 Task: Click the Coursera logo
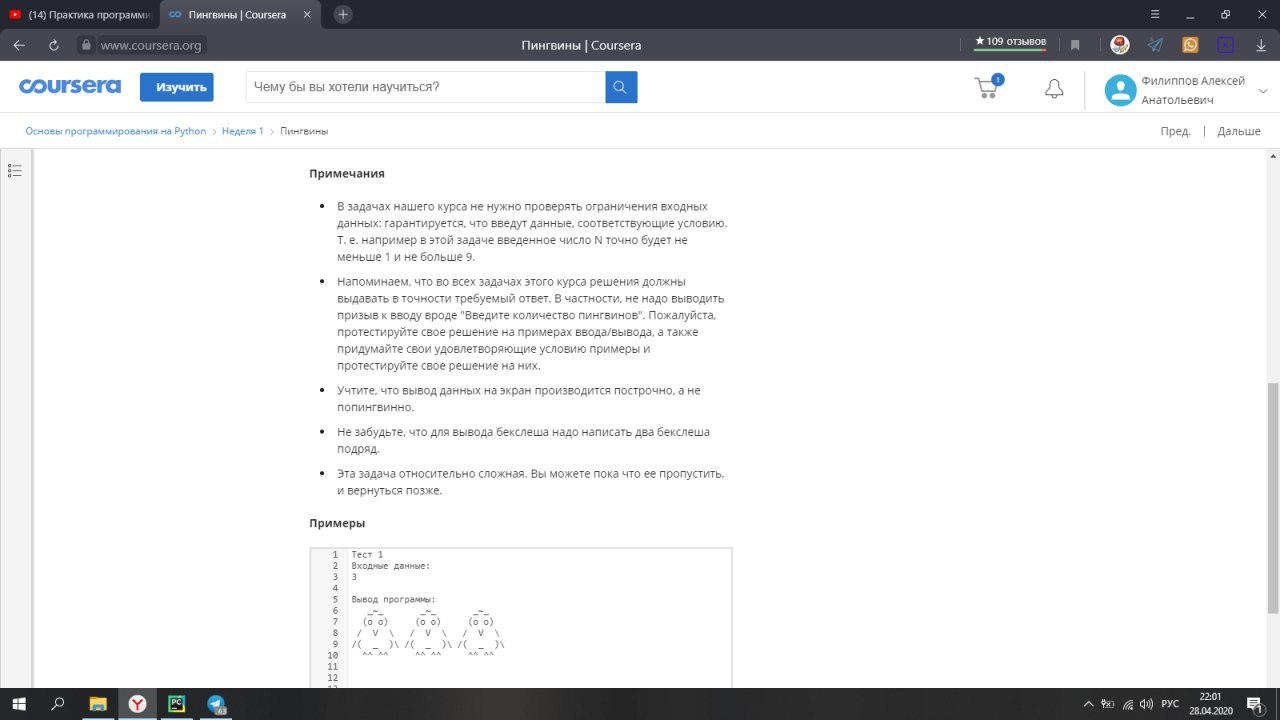[x=70, y=87]
